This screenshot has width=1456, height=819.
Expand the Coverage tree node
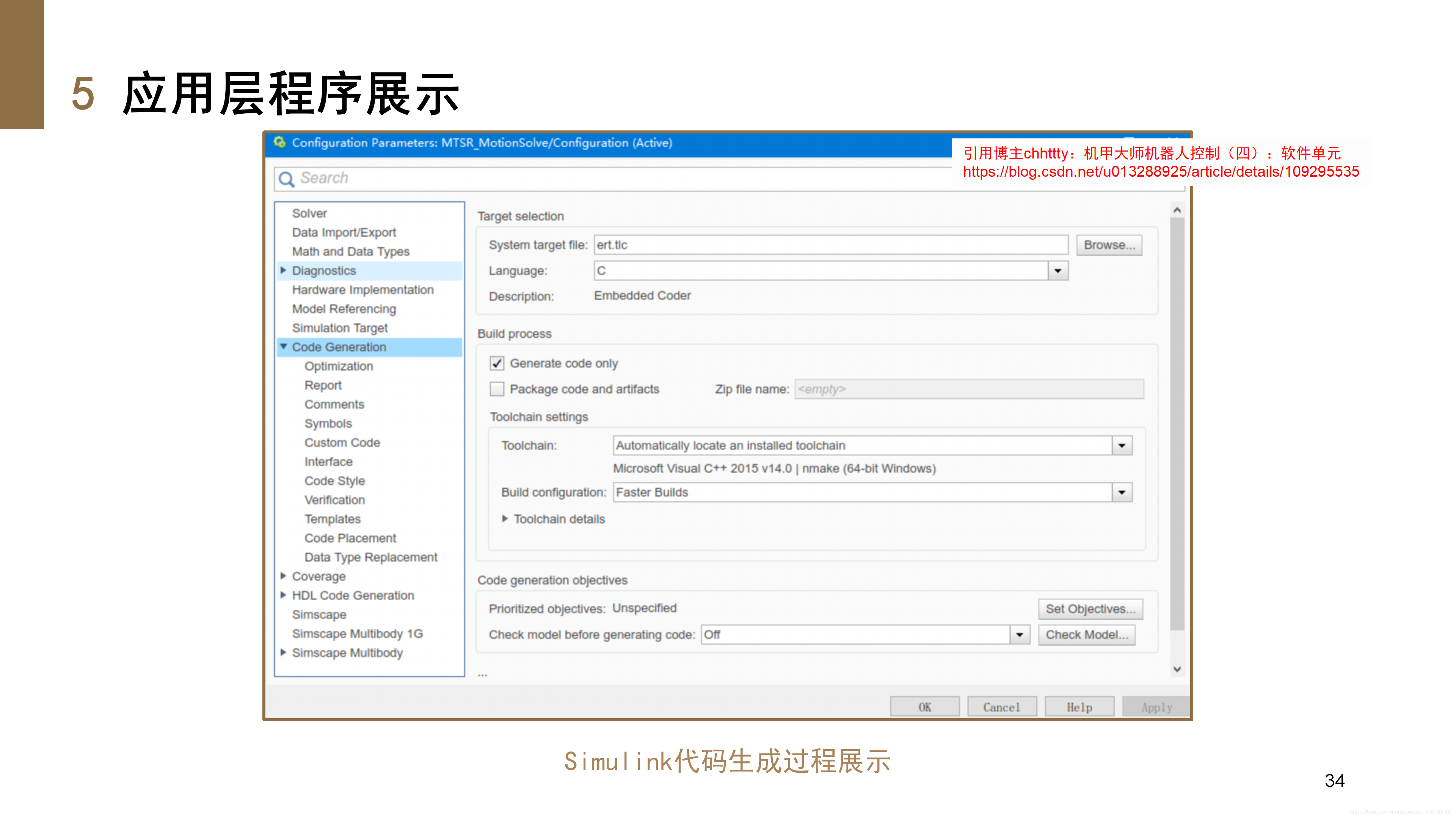[283, 576]
